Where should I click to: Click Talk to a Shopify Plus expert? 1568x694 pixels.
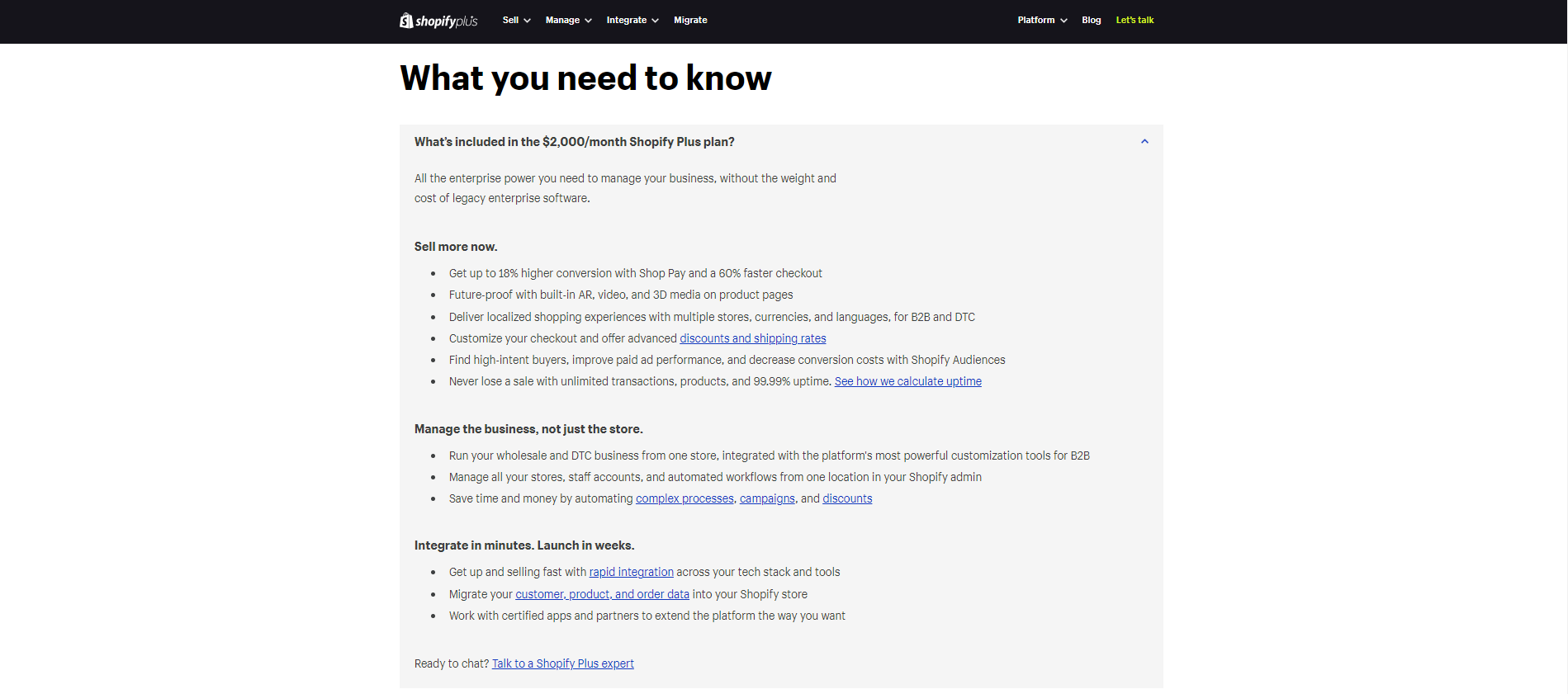tap(563, 663)
